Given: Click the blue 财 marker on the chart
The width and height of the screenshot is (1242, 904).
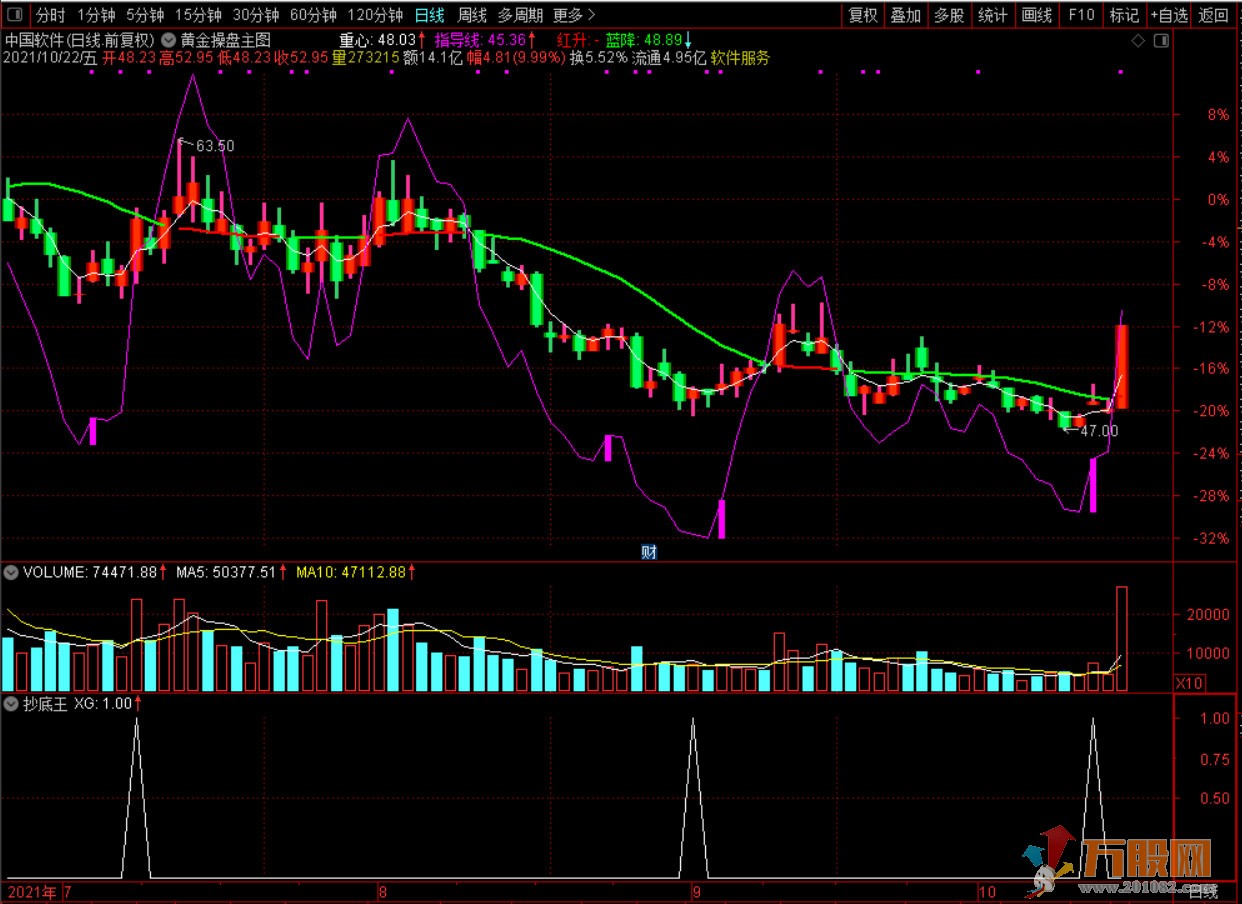Looking at the screenshot, I should [649, 551].
